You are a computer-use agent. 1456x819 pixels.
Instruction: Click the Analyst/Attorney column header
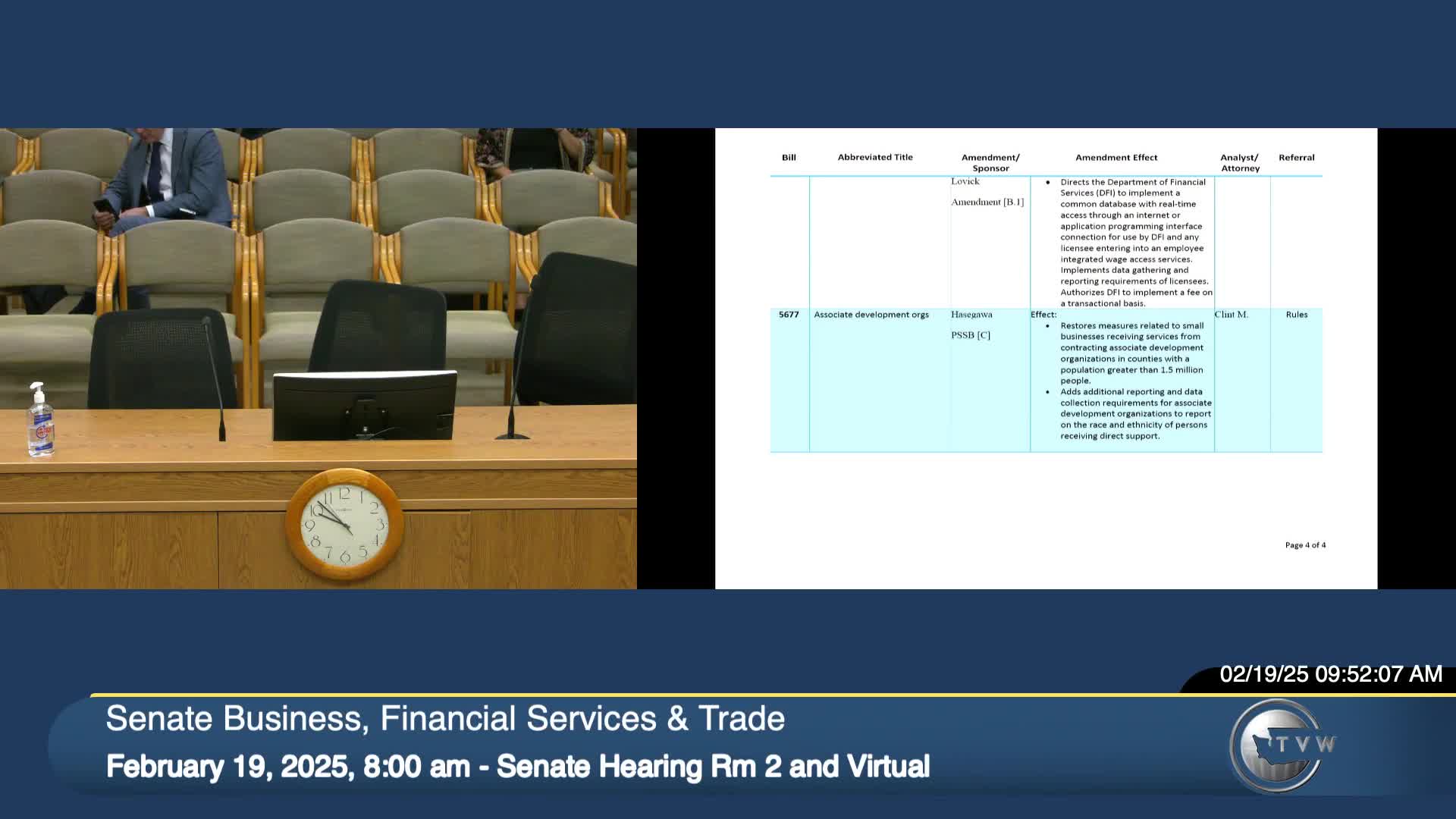coord(1239,163)
